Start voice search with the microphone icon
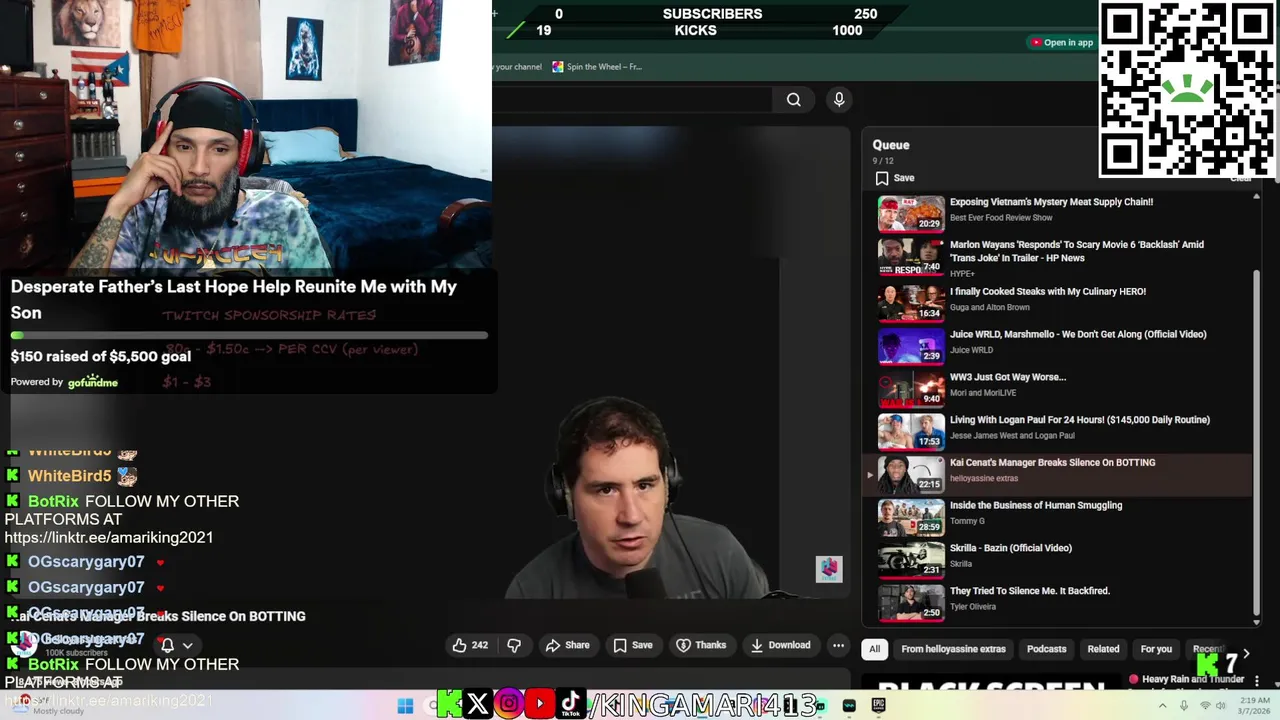 click(839, 99)
